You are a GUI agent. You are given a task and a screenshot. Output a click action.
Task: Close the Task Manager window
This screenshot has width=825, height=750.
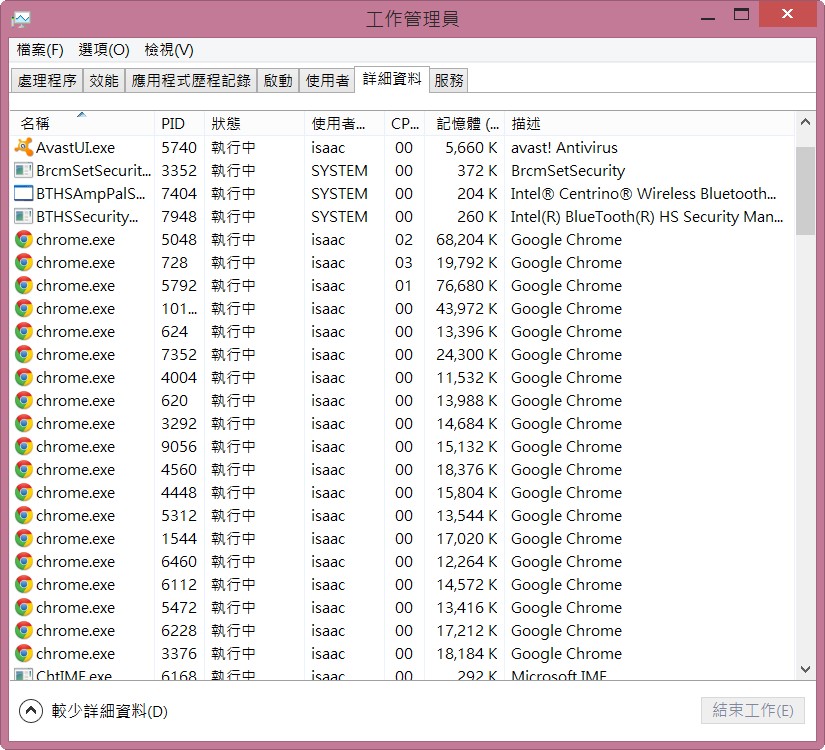(x=787, y=14)
